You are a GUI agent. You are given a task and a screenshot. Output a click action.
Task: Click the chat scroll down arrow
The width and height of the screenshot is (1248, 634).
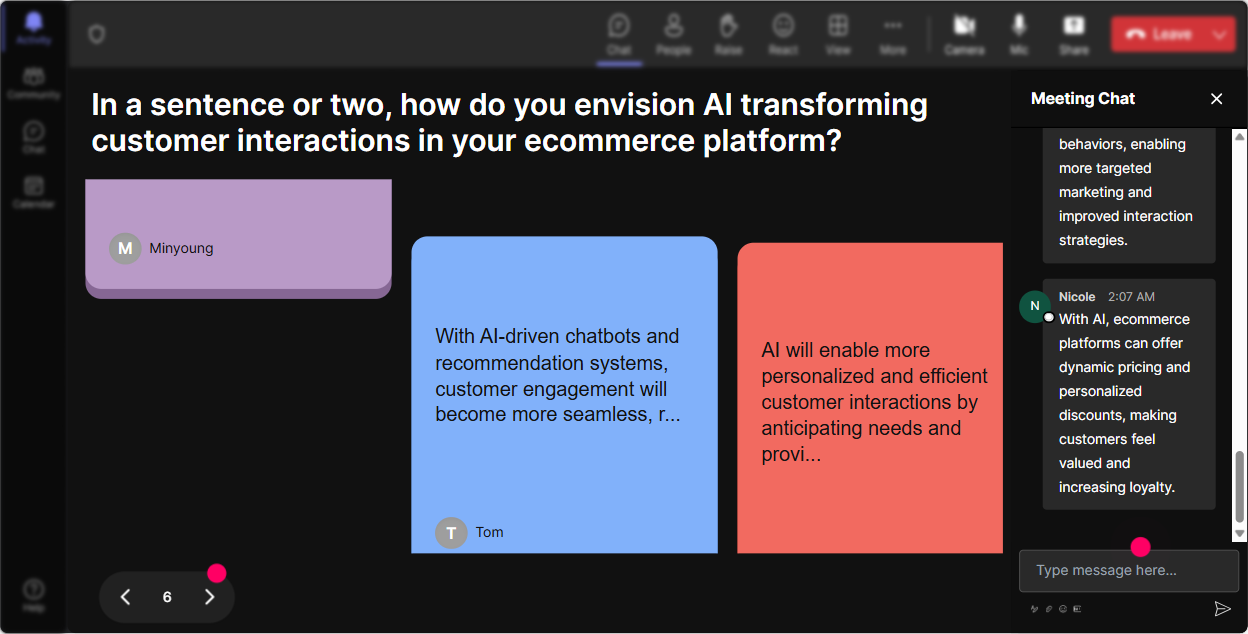click(1240, 535)
